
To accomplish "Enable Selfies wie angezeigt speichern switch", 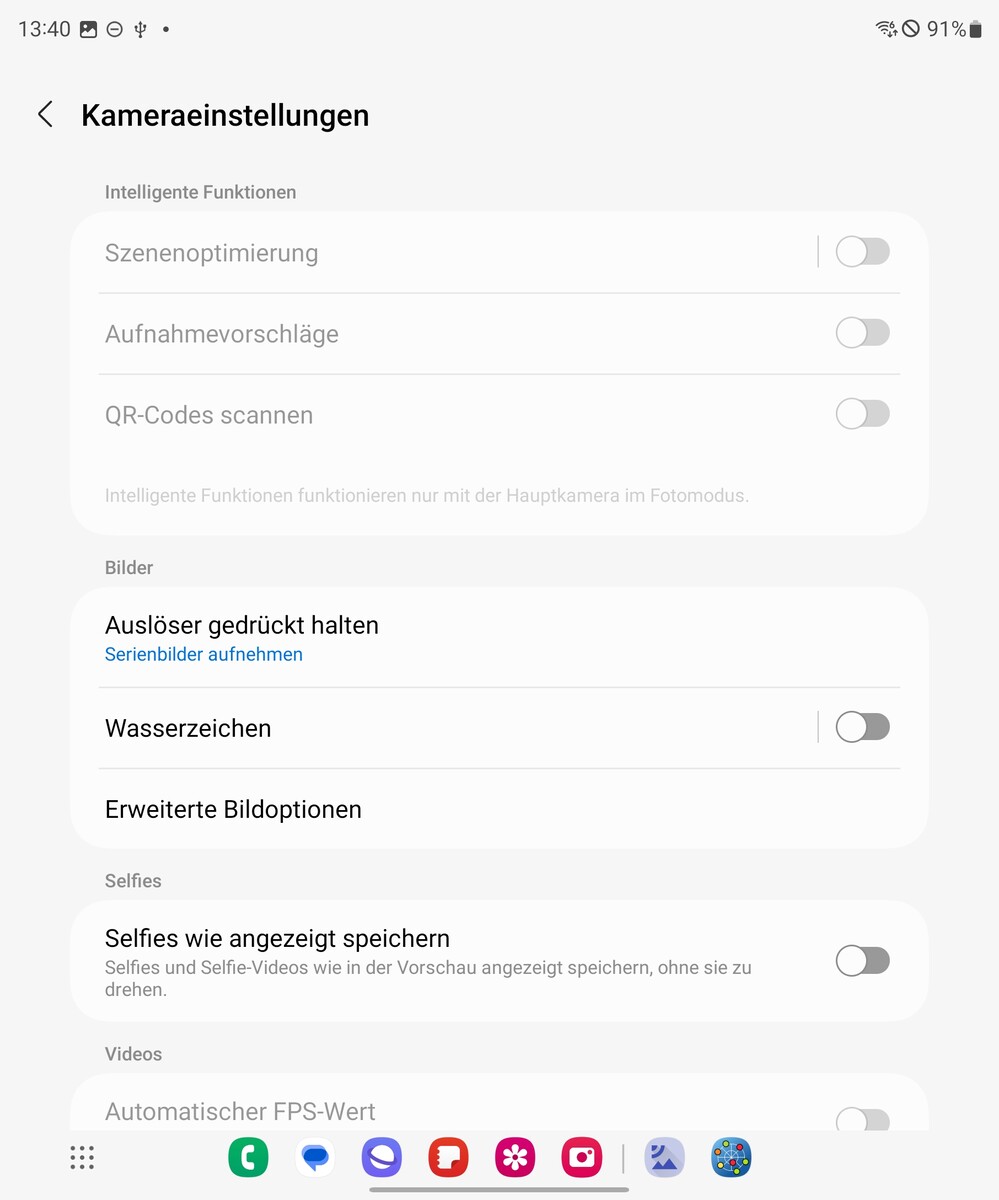I will coord(862,961).
